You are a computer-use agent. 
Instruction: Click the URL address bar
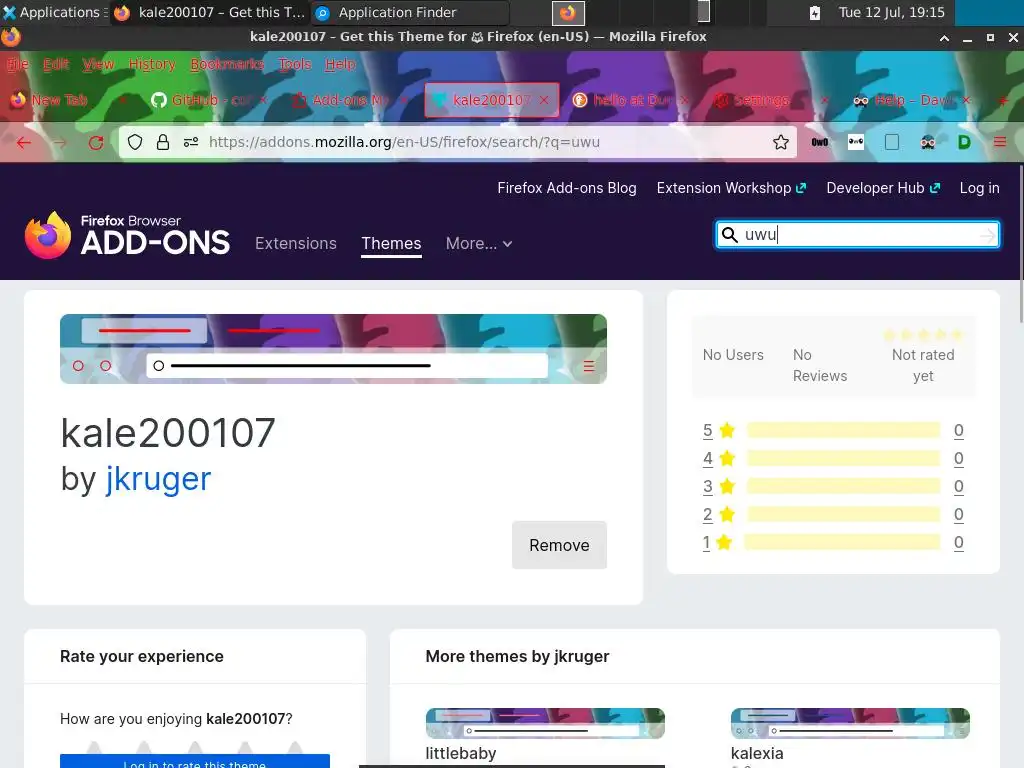457,142
